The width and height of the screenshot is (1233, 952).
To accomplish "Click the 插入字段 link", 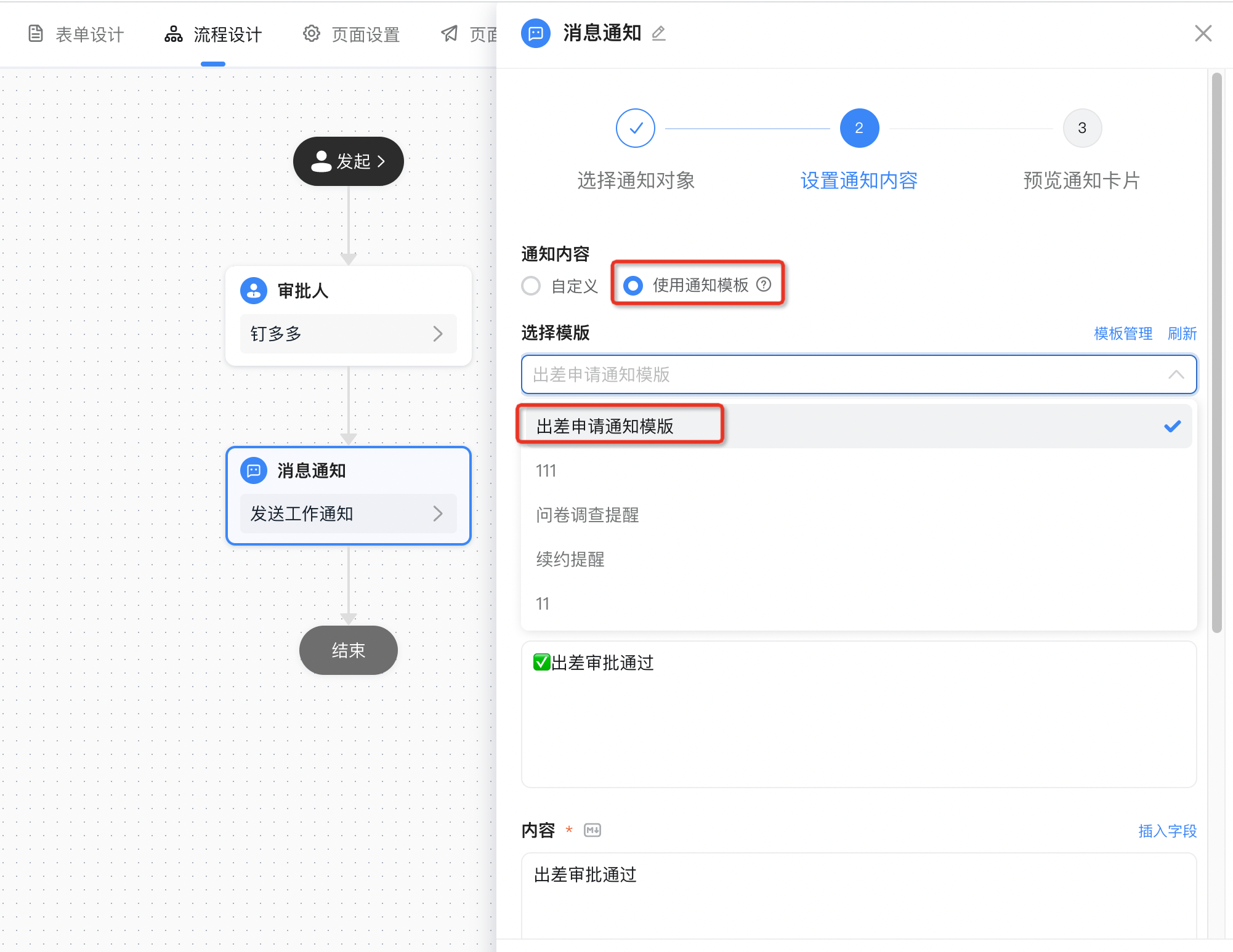I will [1166, 831].
